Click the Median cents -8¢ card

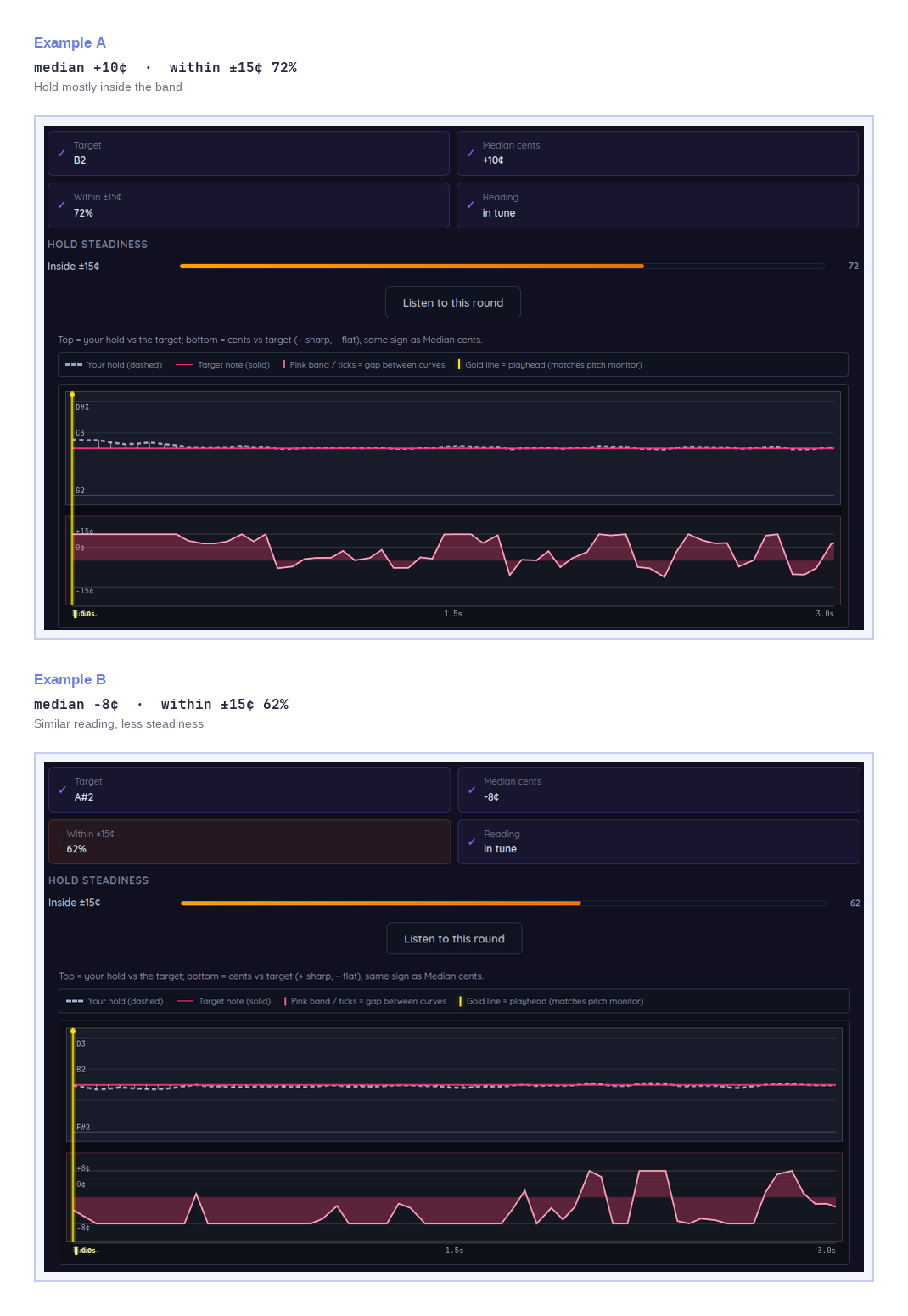[659, 790]
